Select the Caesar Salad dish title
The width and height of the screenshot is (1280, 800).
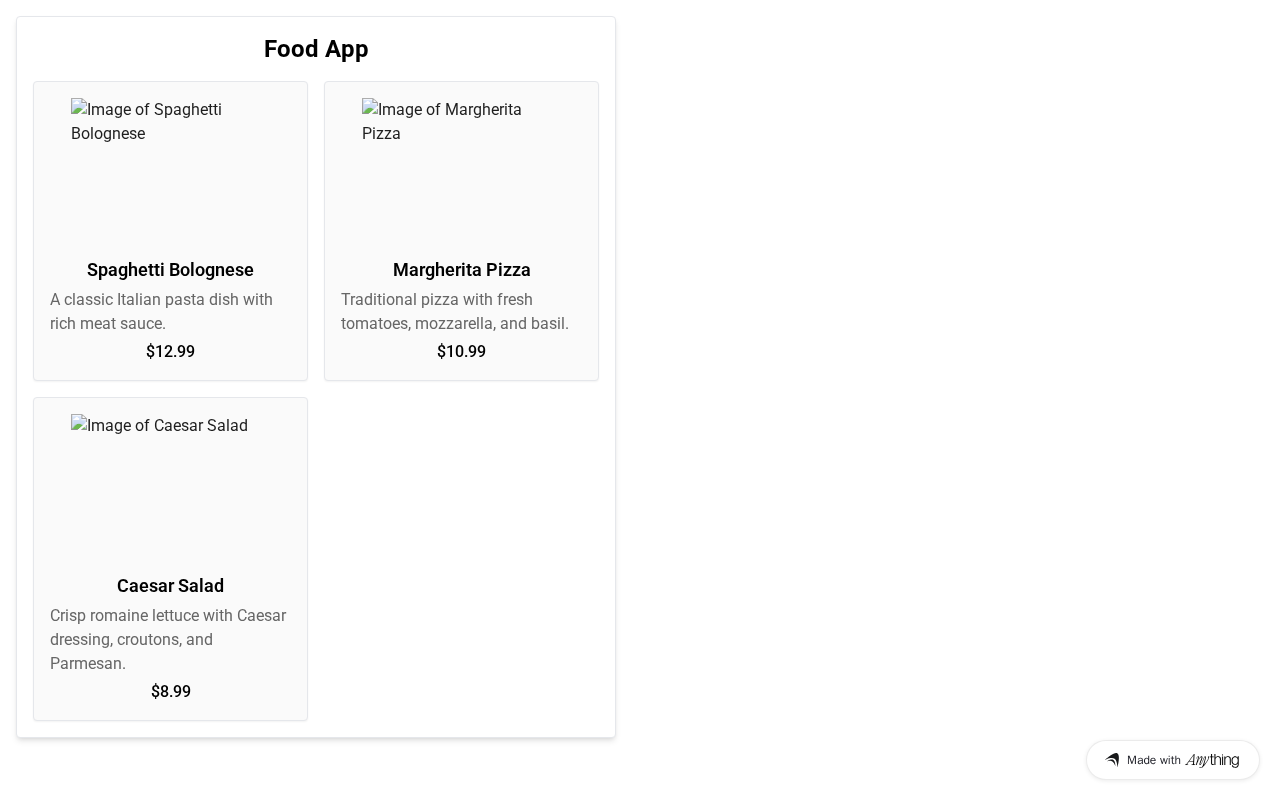point(170,586)
